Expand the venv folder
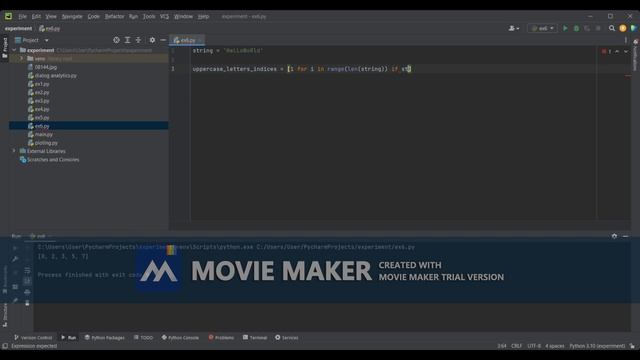Screen dimensions: 640x360 click(22, 58)
